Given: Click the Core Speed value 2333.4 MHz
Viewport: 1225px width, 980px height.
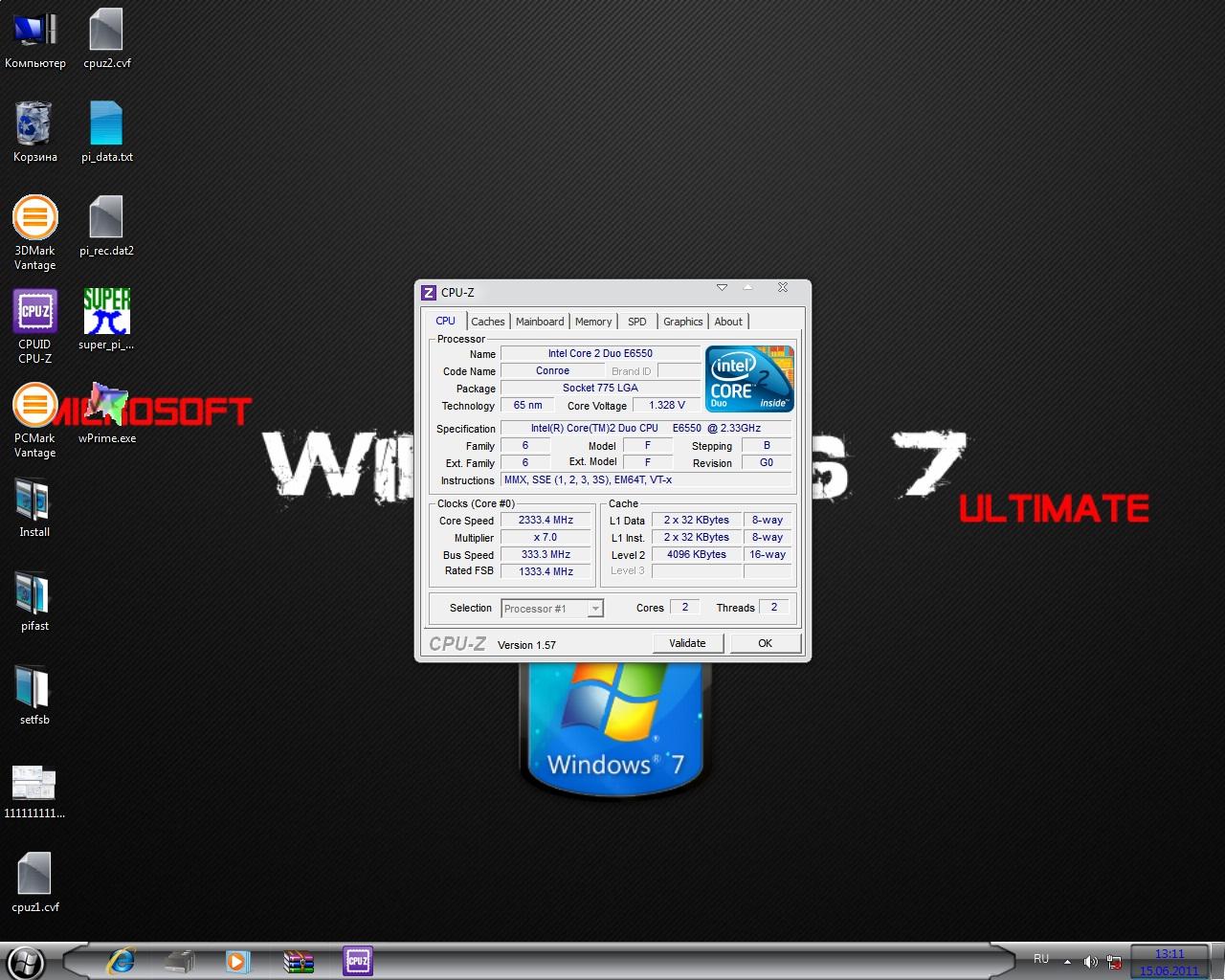Looking at the screenshot, I should coord(546,521).
